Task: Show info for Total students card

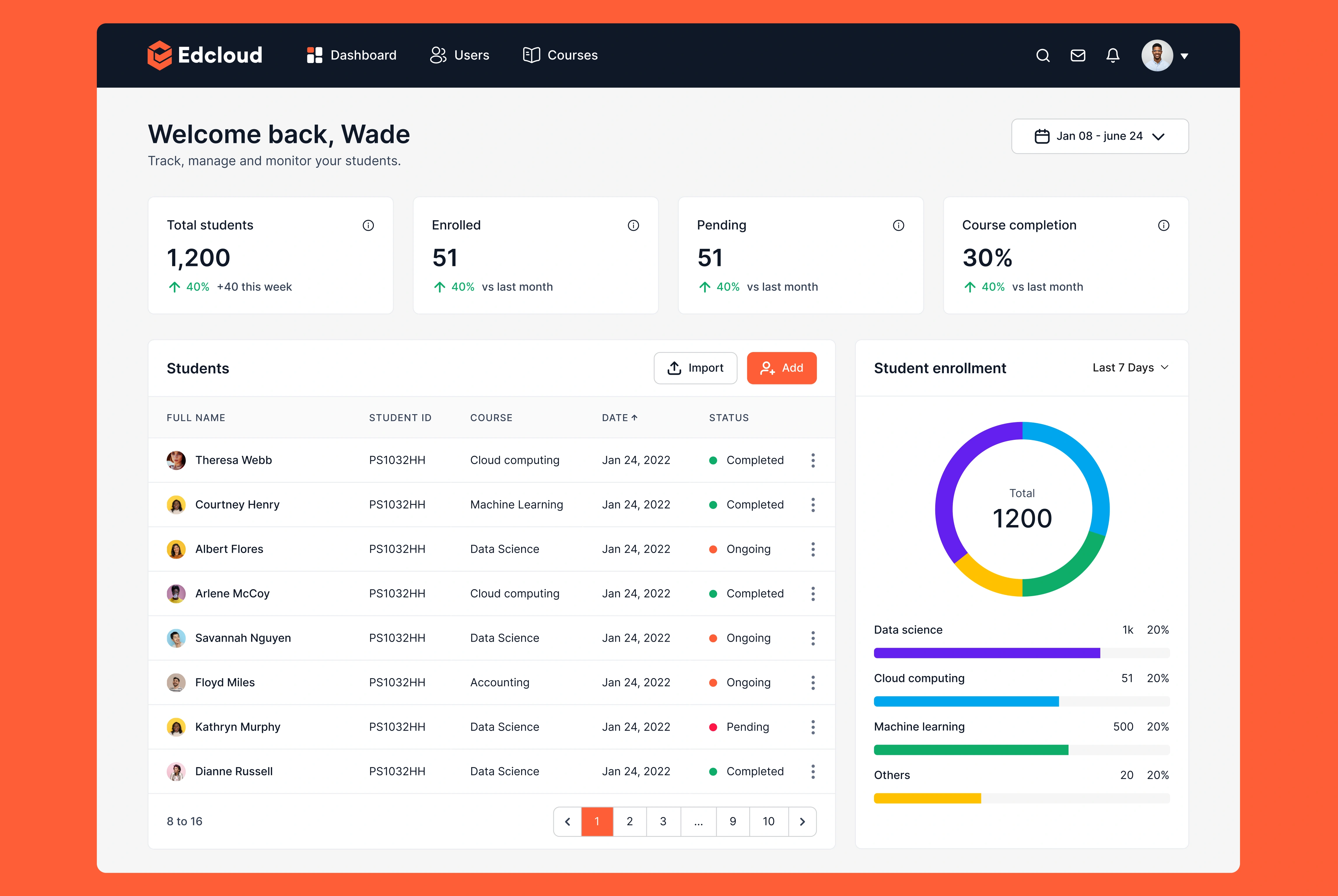Action: click(368, 226)
